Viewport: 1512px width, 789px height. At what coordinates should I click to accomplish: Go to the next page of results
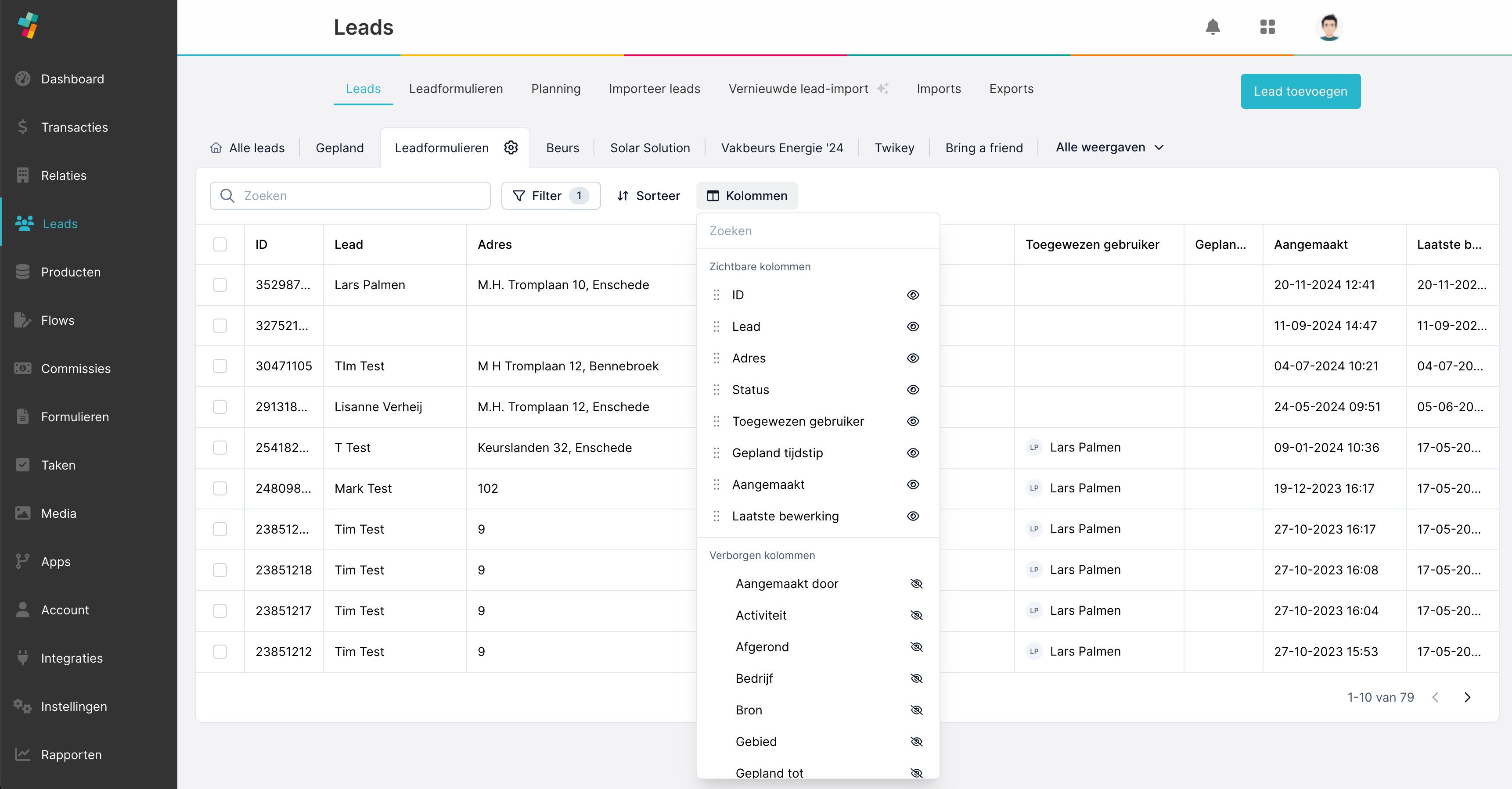[1467, 697]
